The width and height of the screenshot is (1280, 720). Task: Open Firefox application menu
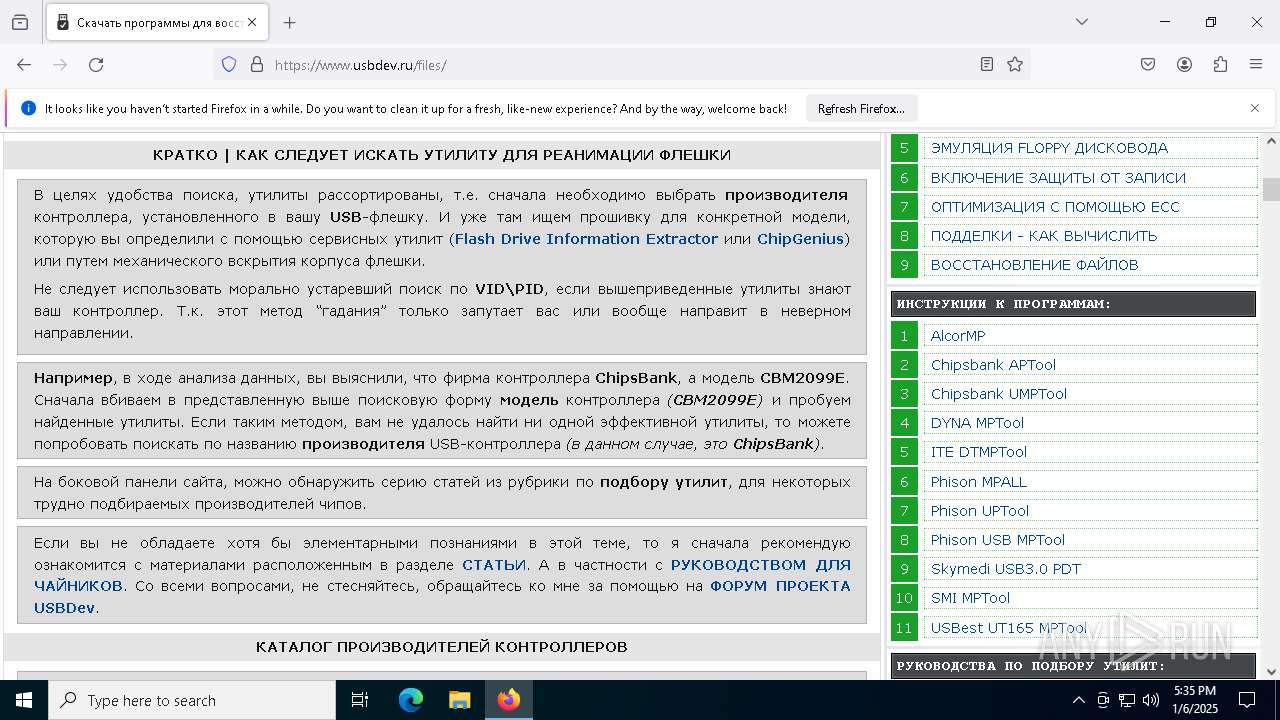tap(1256, 64)
